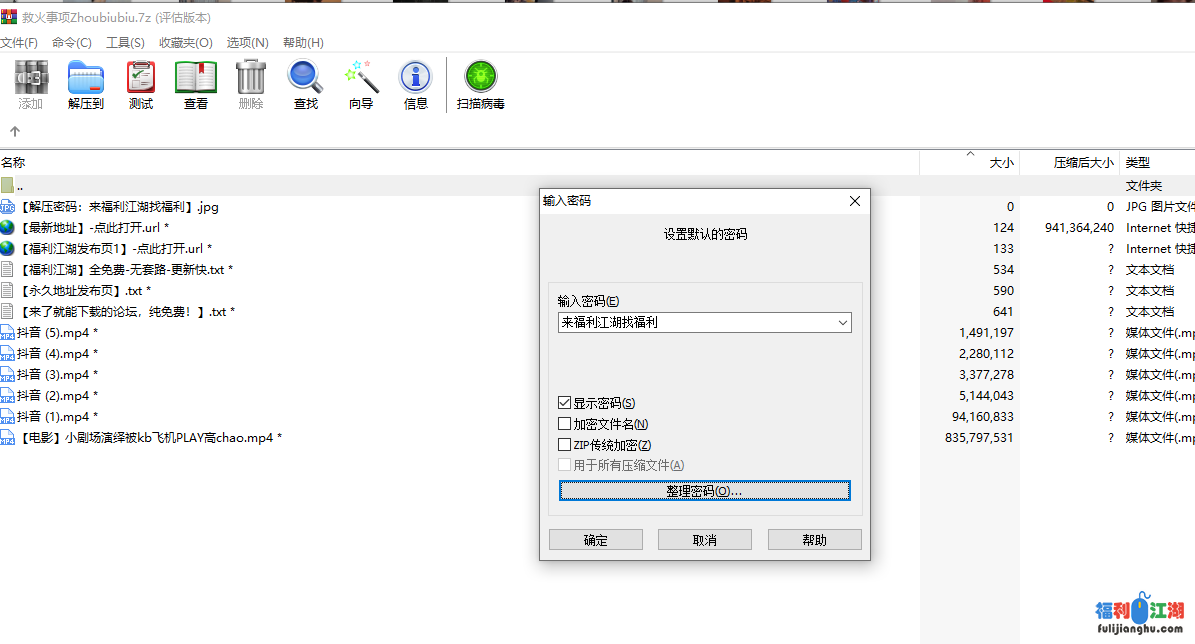Viewport: 1195px width, 644px height.
Task: Open the 工具 (Tools) menu
Action: (125, 42)
